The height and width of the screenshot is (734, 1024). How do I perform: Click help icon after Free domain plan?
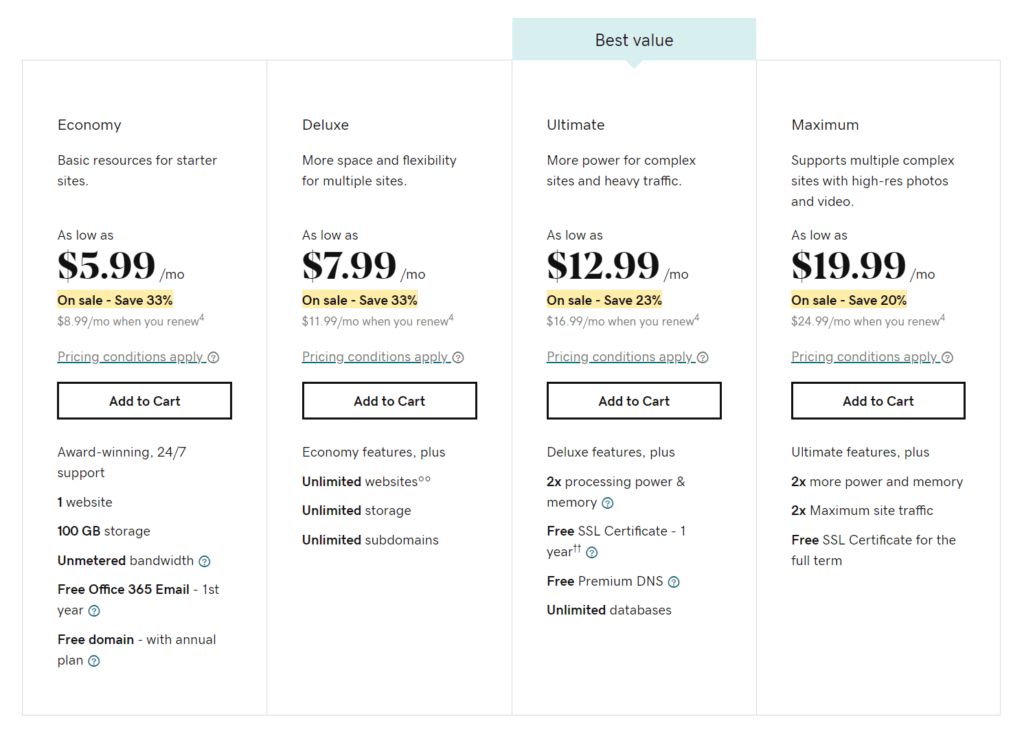(94, 661)
